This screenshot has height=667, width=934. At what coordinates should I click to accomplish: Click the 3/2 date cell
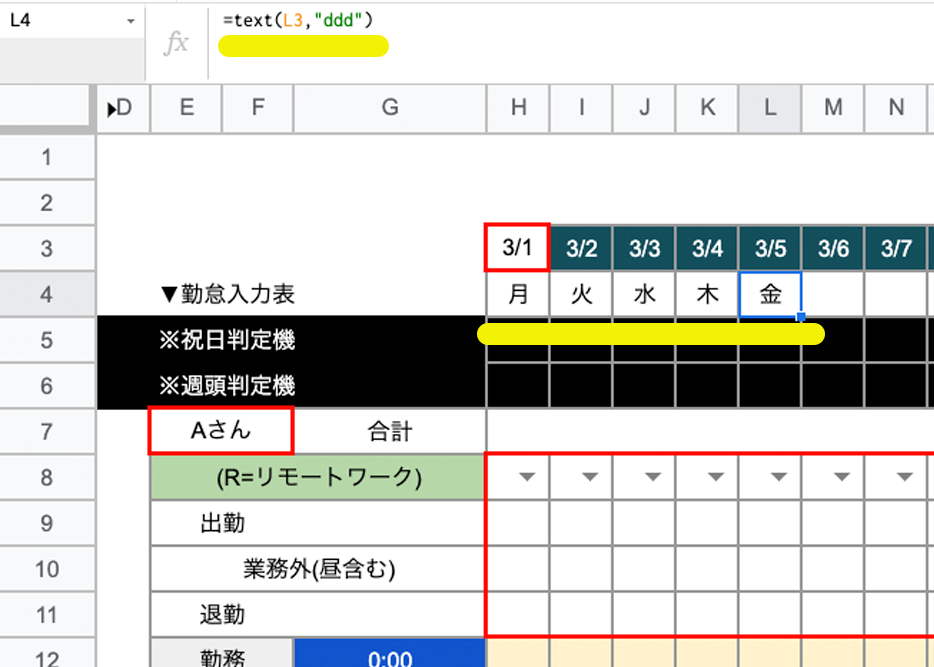click(581, 248)
